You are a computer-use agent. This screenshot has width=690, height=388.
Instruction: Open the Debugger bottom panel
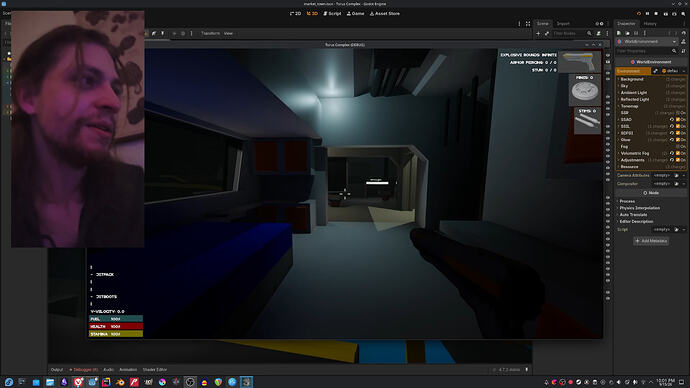[84, 370]
